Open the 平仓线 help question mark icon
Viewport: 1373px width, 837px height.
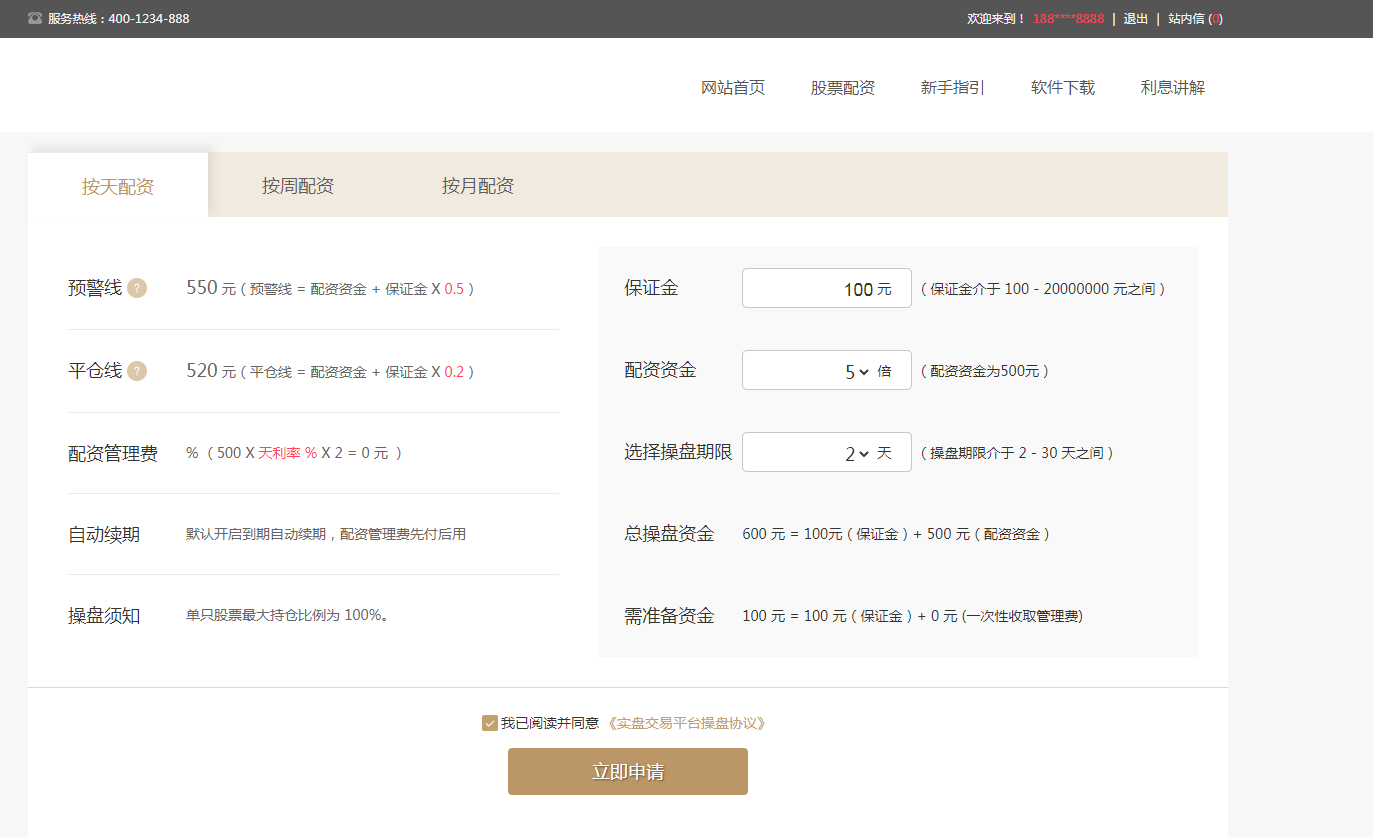pos(135,371)
